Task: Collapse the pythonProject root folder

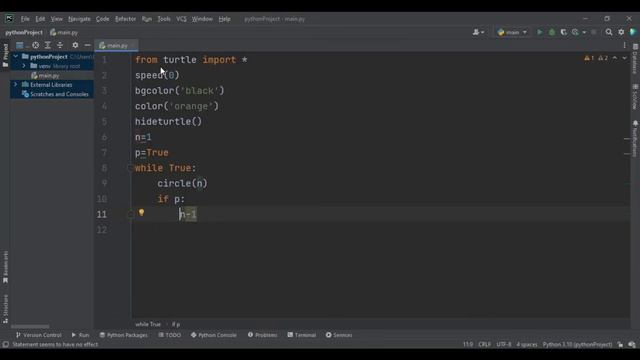Action: tap(16, 56)
